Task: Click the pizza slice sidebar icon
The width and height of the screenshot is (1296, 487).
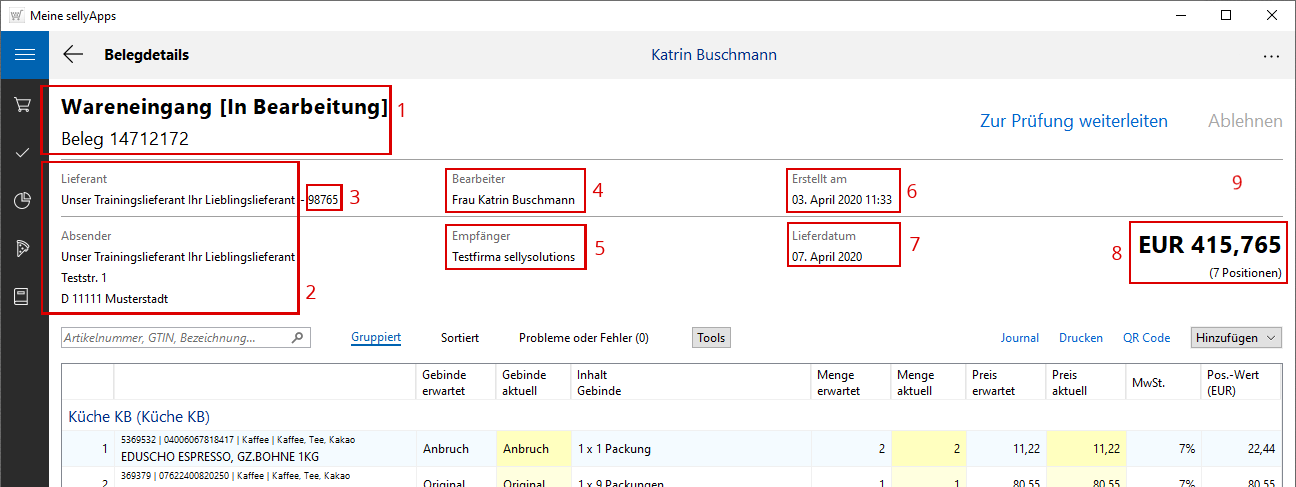Action: [24, 249]
